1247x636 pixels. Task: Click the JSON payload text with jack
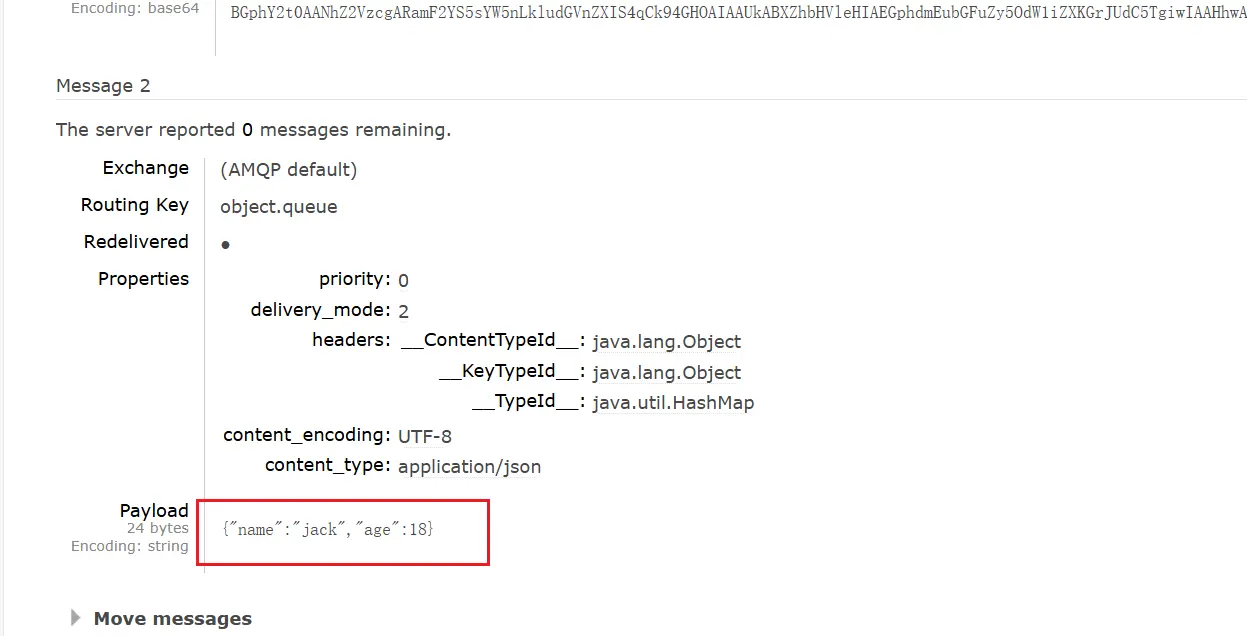click(x=328, y=529)
